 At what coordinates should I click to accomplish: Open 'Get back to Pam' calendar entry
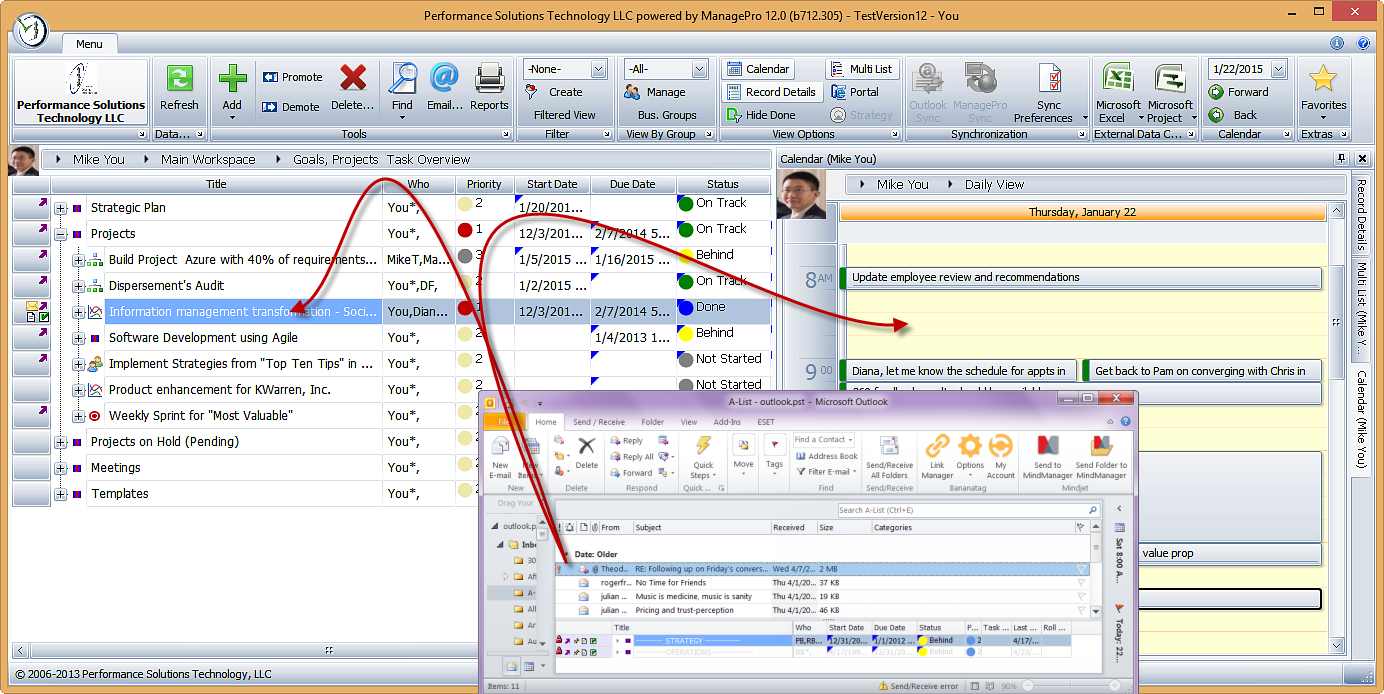tap(1202, 371)
